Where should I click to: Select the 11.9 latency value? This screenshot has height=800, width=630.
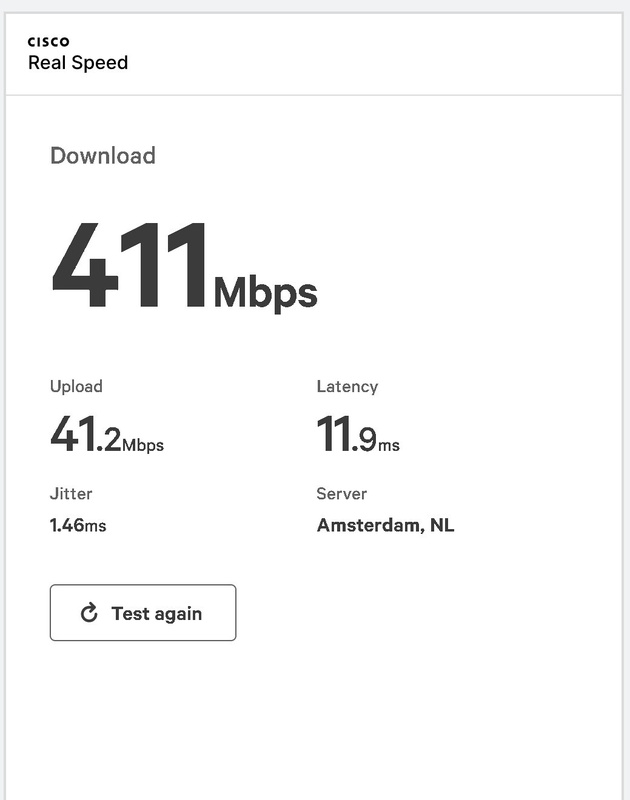(347, 434)
